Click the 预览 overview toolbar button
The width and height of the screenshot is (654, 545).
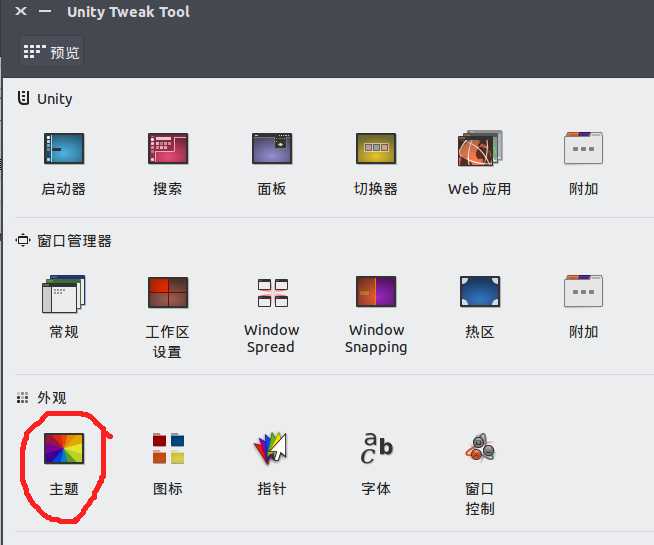click(52, 52)
